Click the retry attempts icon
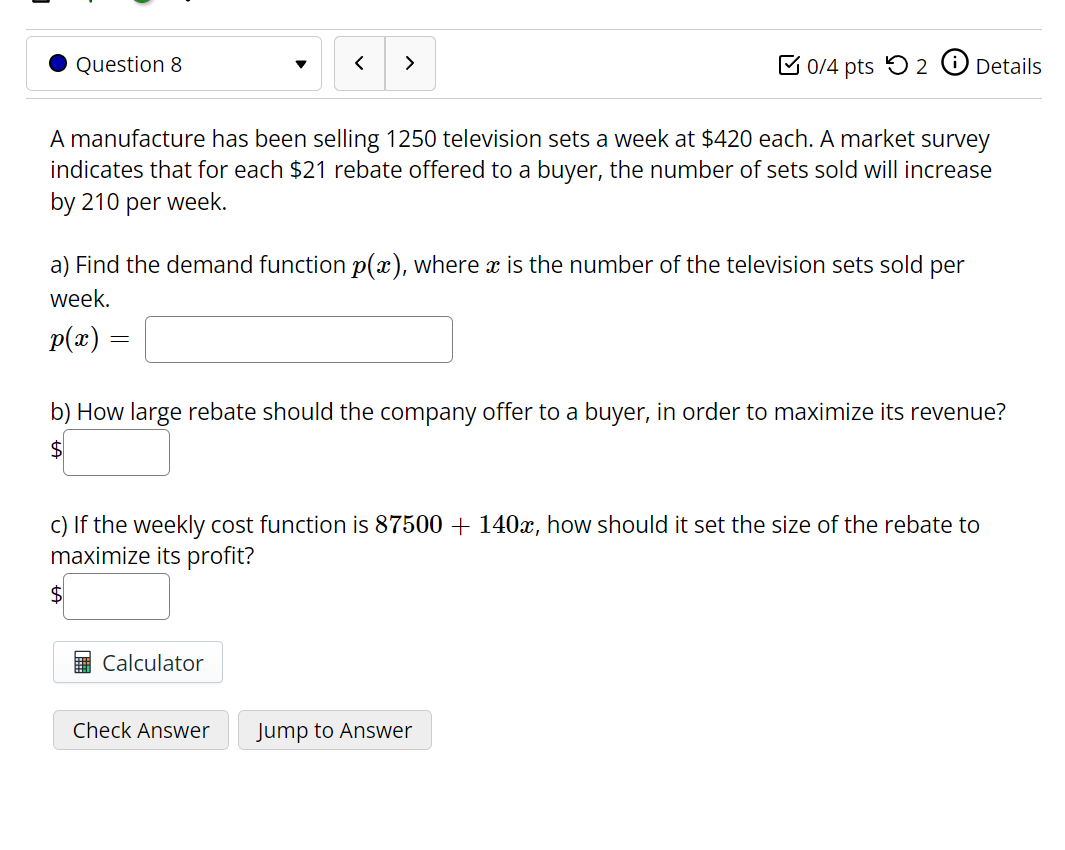Screen dimensions: 1065x850 pyautogui.click(x=897, y=65)
